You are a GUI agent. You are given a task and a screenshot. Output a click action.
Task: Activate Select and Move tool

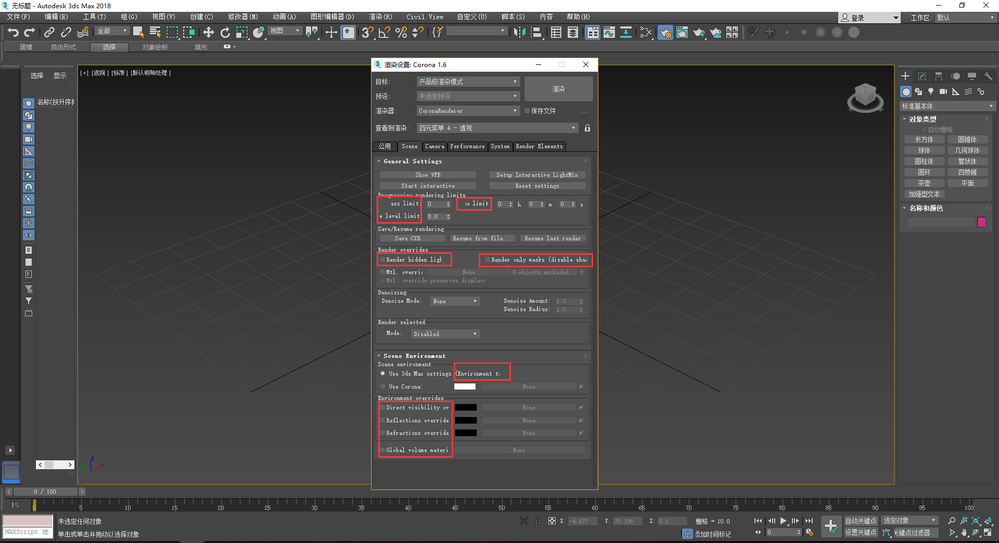click(x=208, y=32)
